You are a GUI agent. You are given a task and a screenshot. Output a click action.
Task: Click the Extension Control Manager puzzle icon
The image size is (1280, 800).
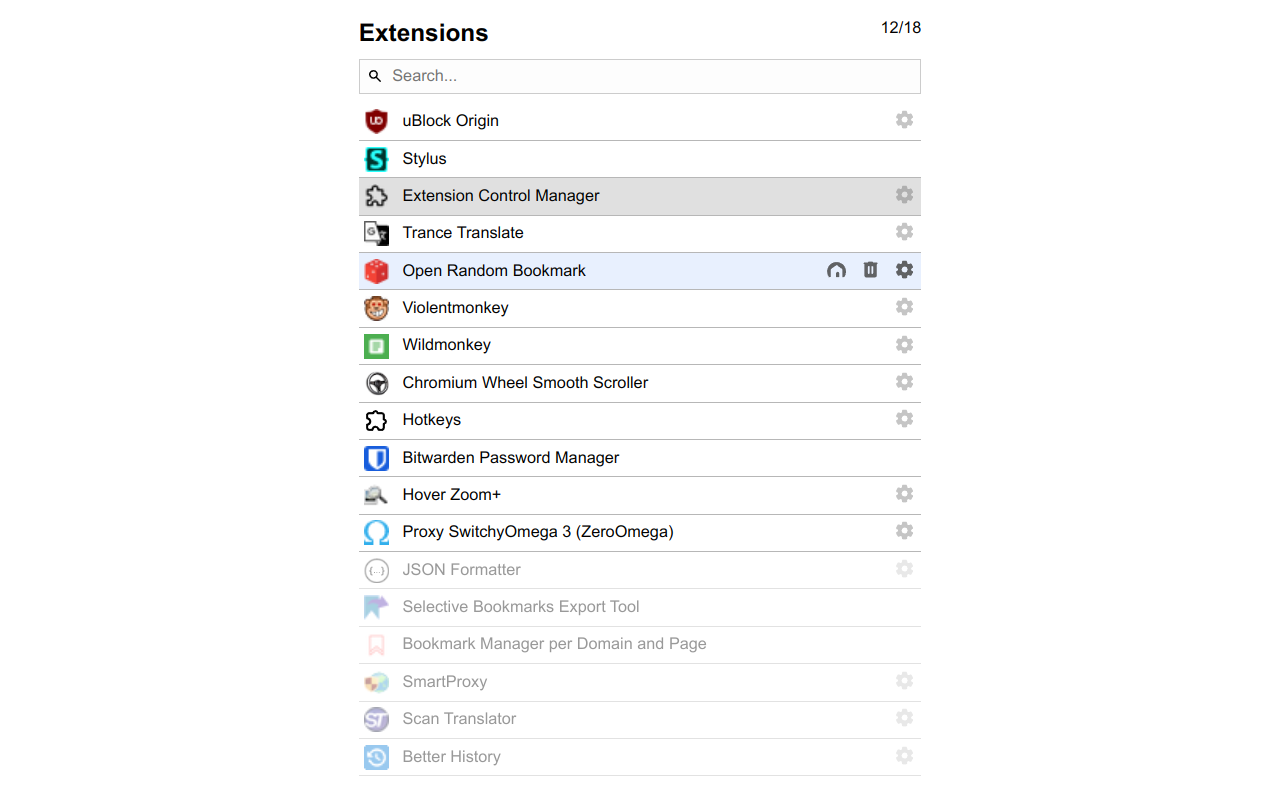[x=376, y=196]
